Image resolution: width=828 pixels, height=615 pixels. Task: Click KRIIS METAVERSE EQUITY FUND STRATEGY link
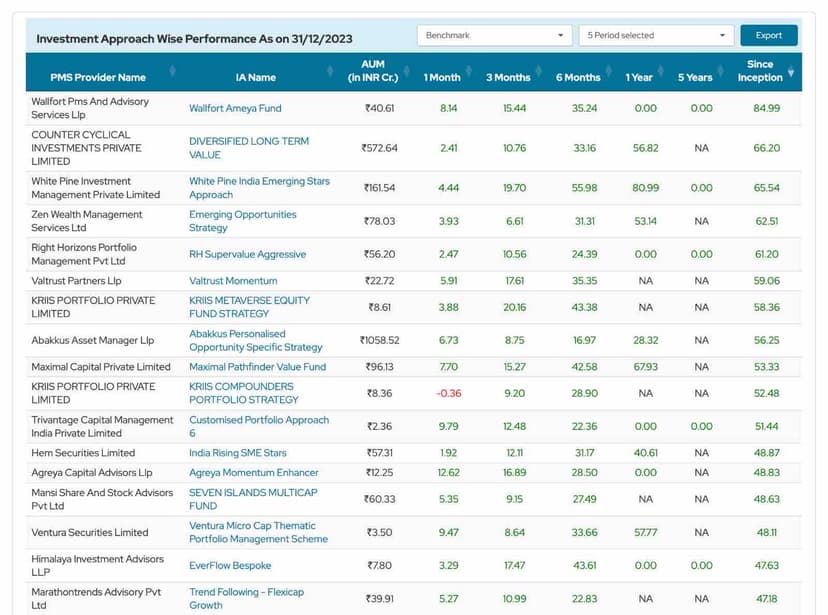(x=249, y=307)
